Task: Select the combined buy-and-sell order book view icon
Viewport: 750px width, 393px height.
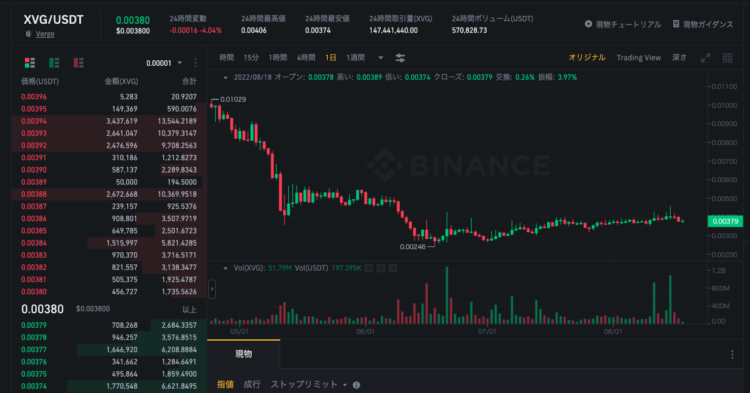Action: click(30, 63)
